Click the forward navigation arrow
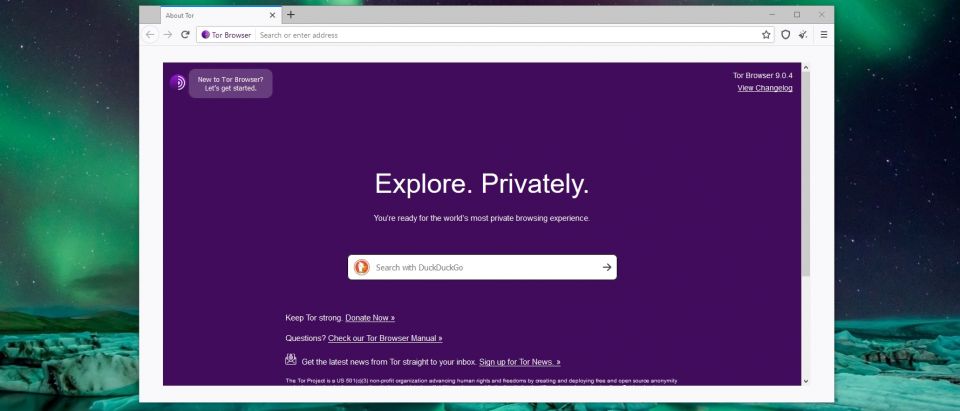Image resolution: width=960 pixels, height=411 pixels. (x=168, y=35)
